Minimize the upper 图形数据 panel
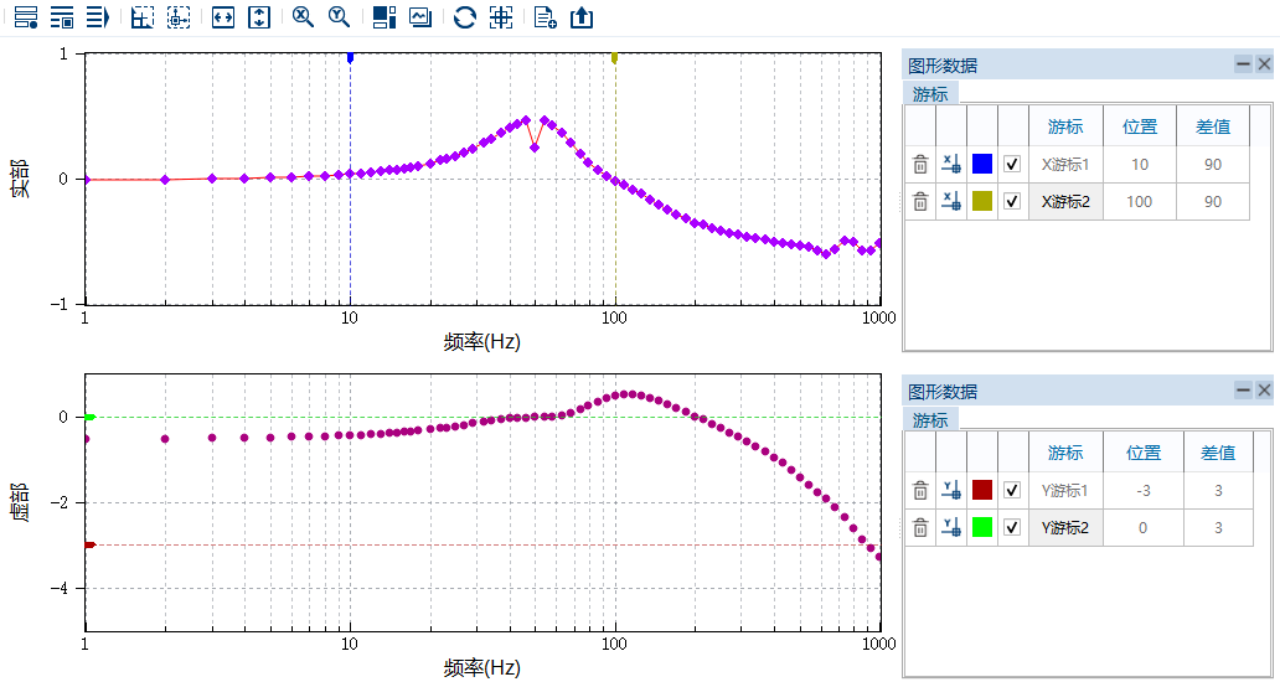 [x=1243, y=64]
